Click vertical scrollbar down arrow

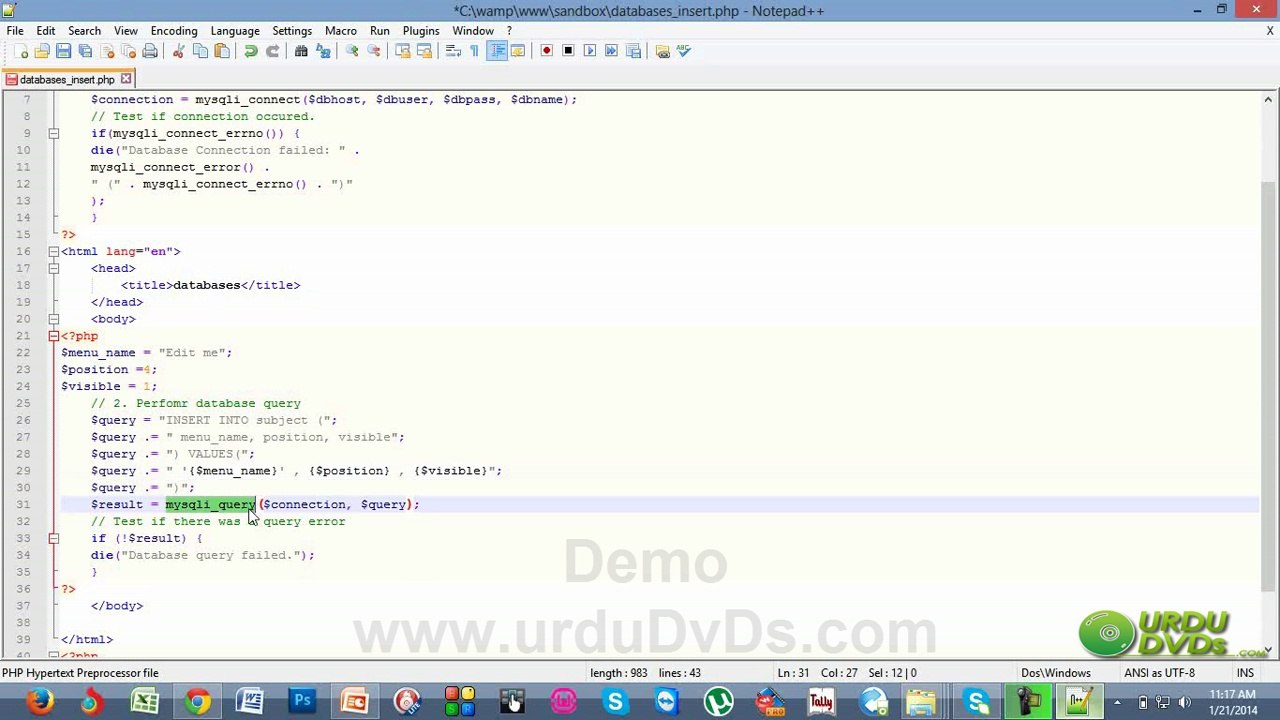(1269, 650)
